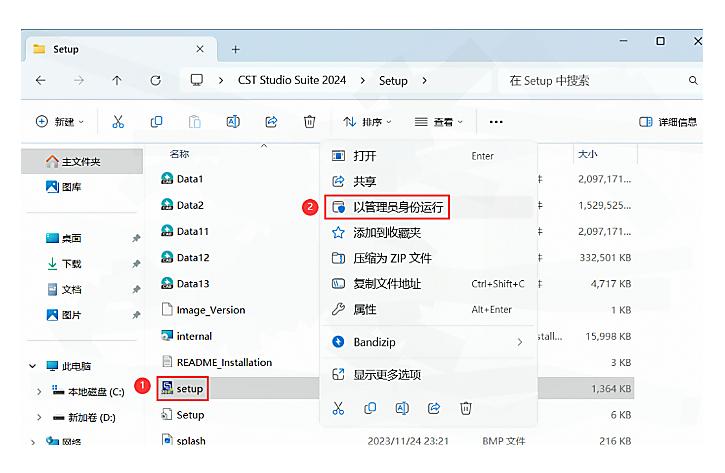The image size is (725, 473).
Task: Click the Paste icon in the toolbar
Action: click(x=195, y=122)
